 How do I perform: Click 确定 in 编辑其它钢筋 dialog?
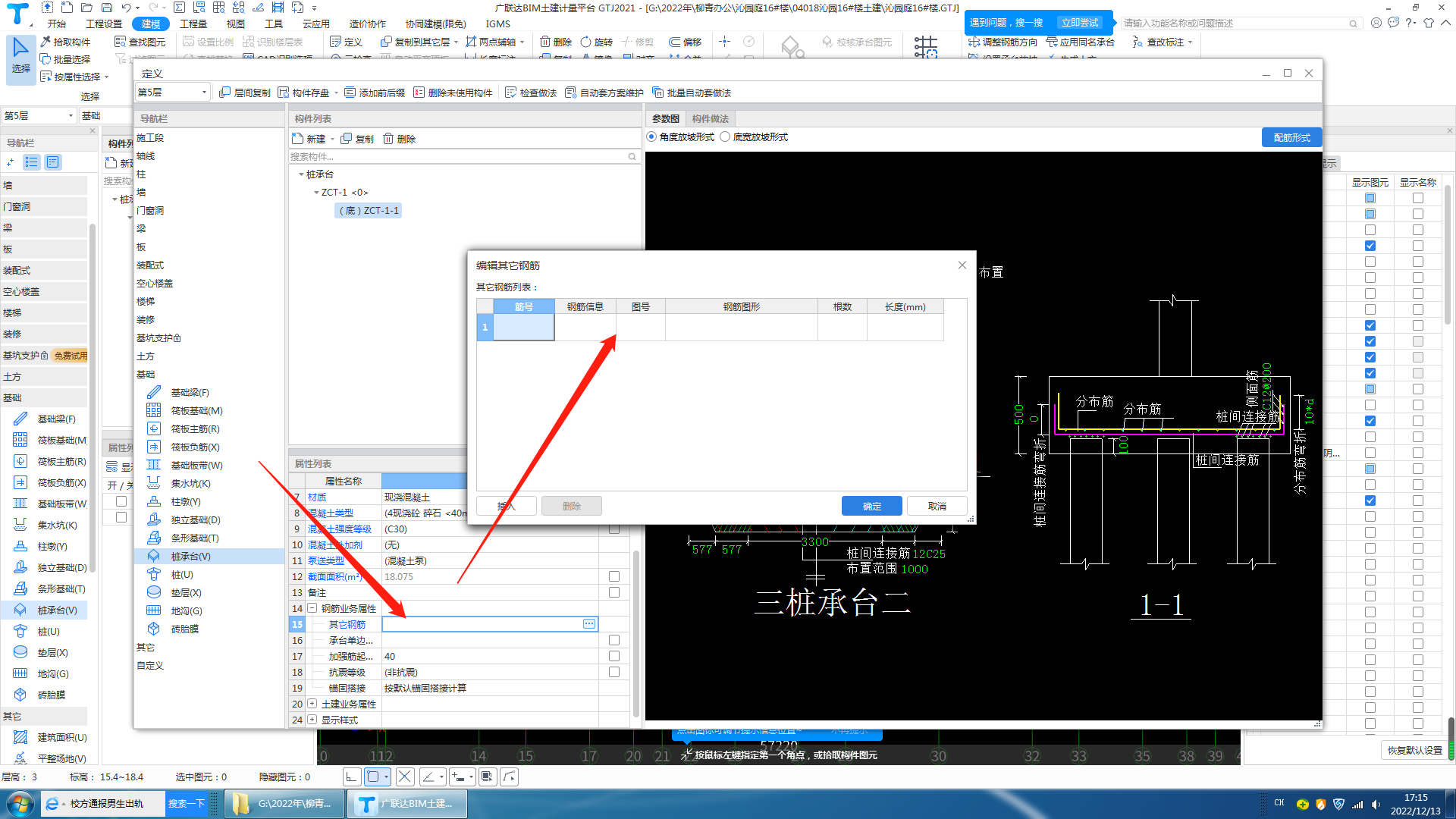coord(871,506)
